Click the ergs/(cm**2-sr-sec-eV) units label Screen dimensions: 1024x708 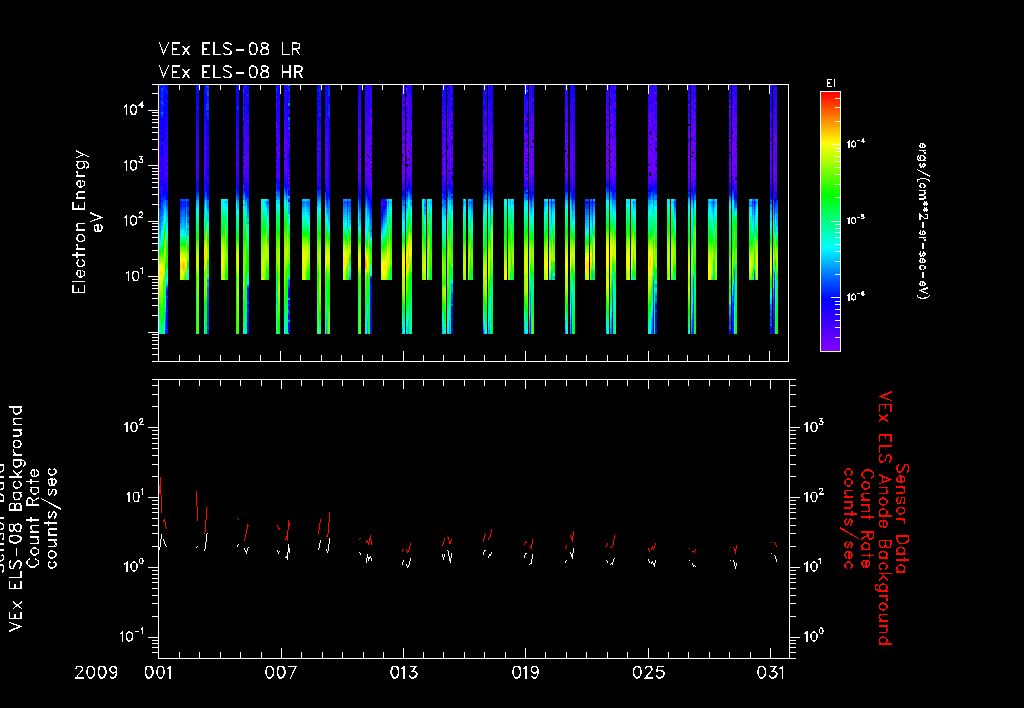pos(923,221)
